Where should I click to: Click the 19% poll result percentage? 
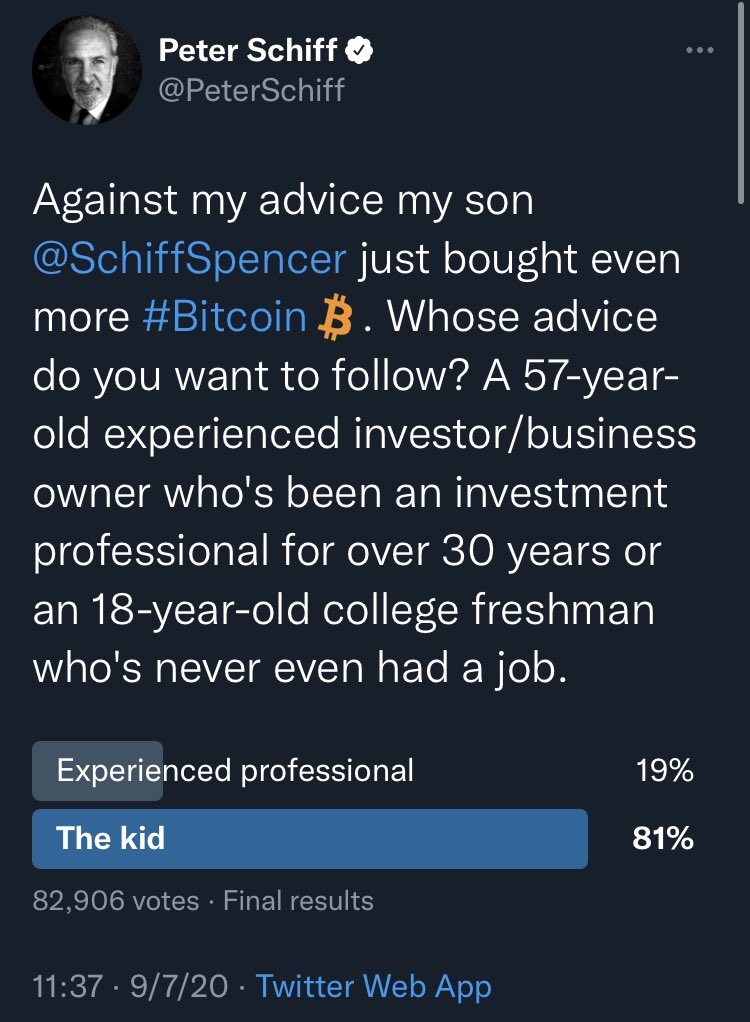point(663,770)
